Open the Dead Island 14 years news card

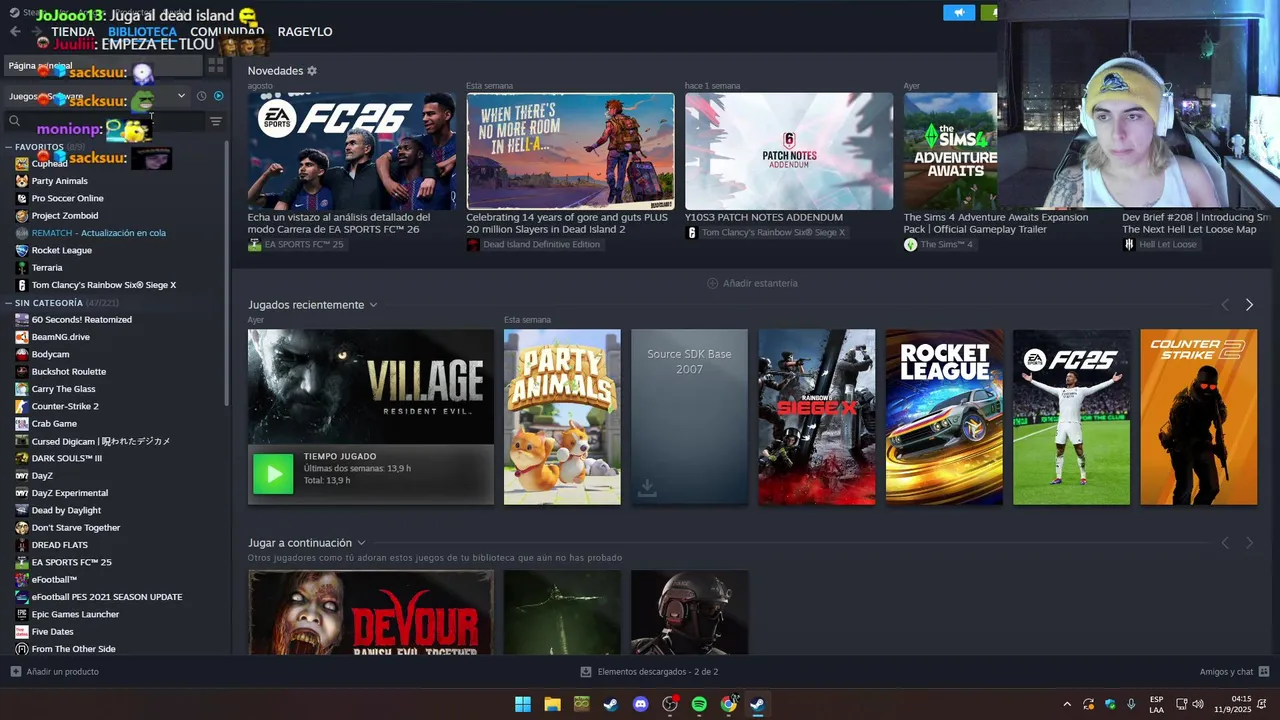click(x=570, y=151)
